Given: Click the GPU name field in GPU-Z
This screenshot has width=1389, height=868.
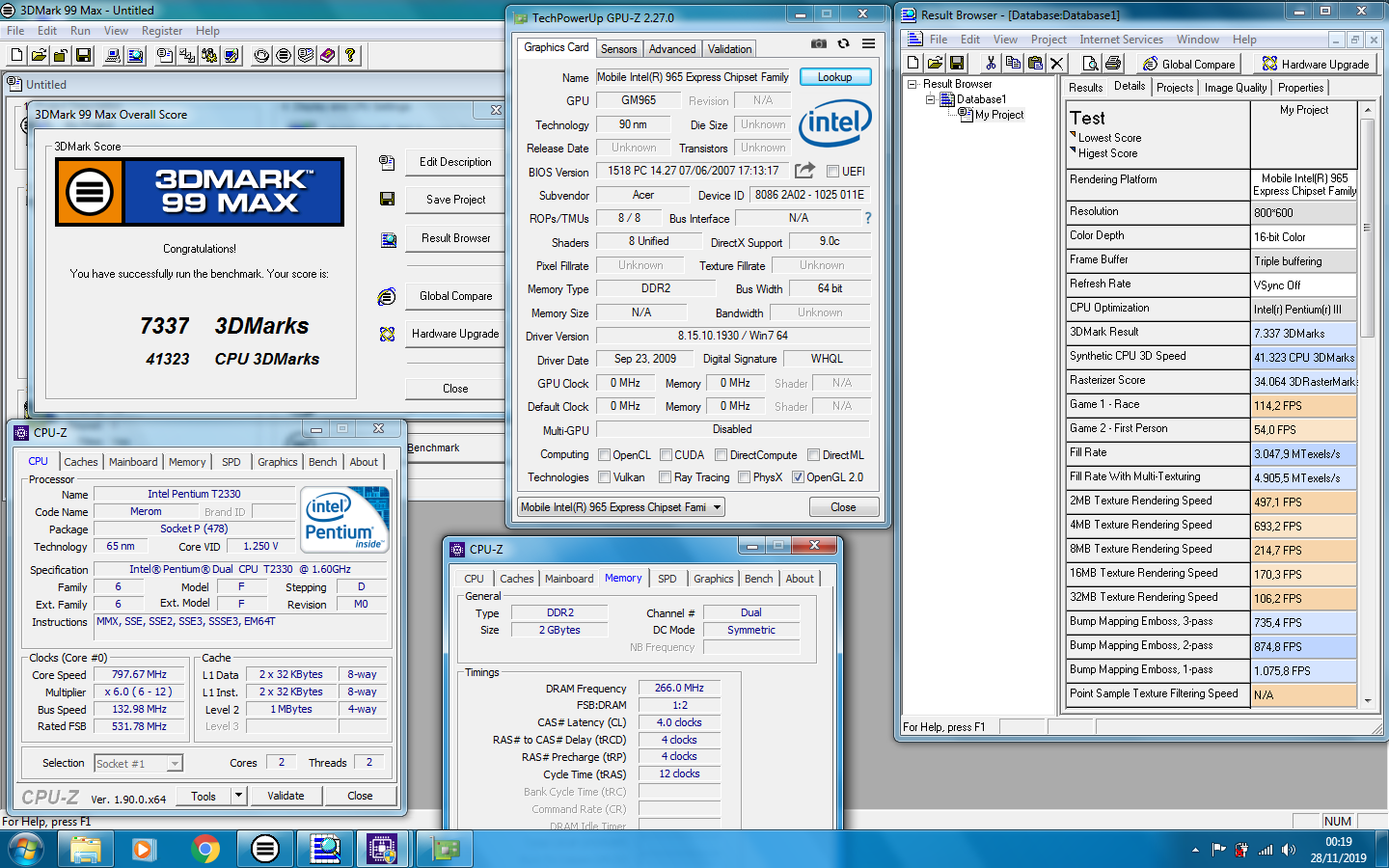Looking at the screenshot, I should (694, 77).
